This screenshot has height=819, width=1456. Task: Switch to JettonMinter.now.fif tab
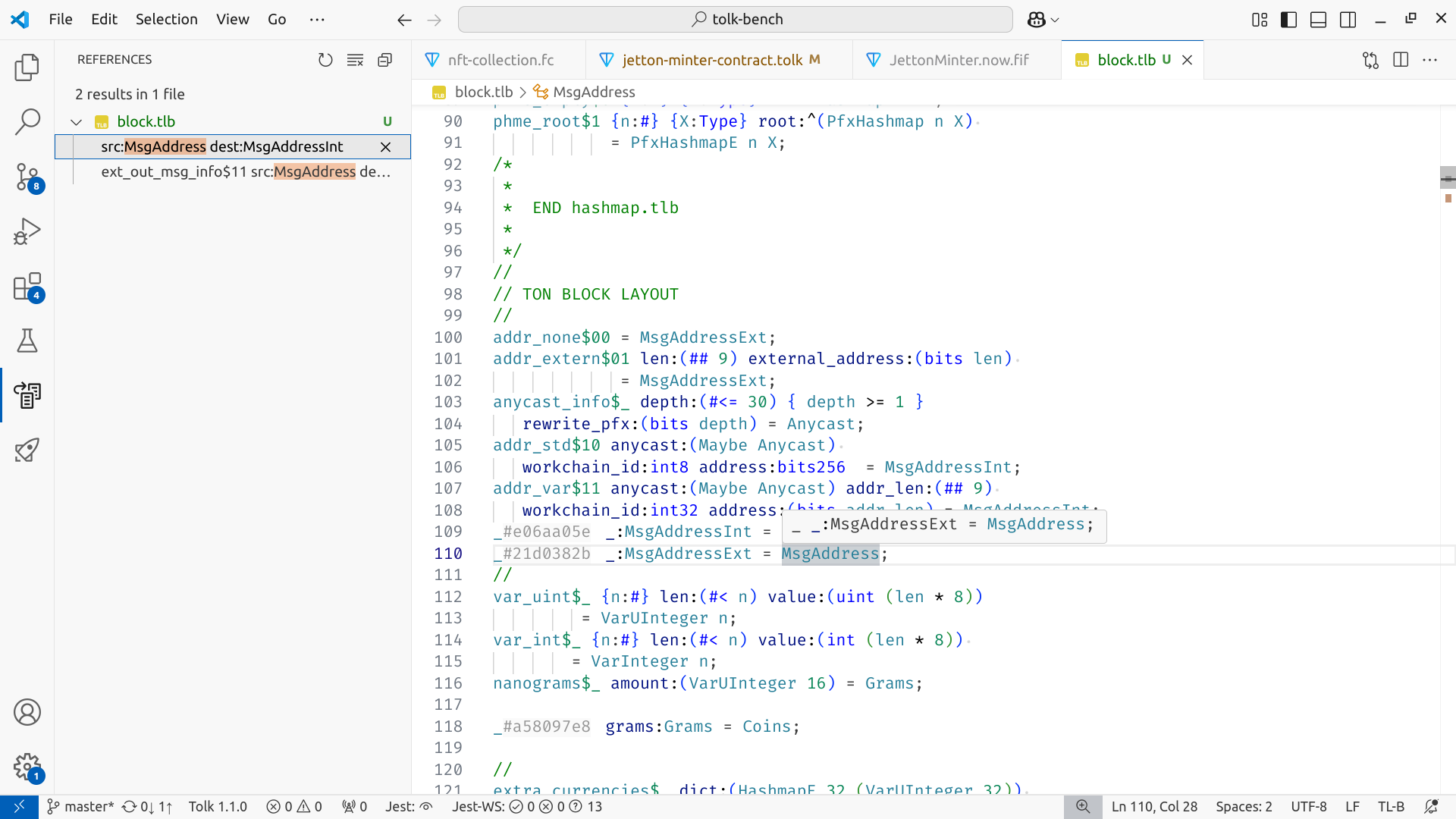coord(959,60)
